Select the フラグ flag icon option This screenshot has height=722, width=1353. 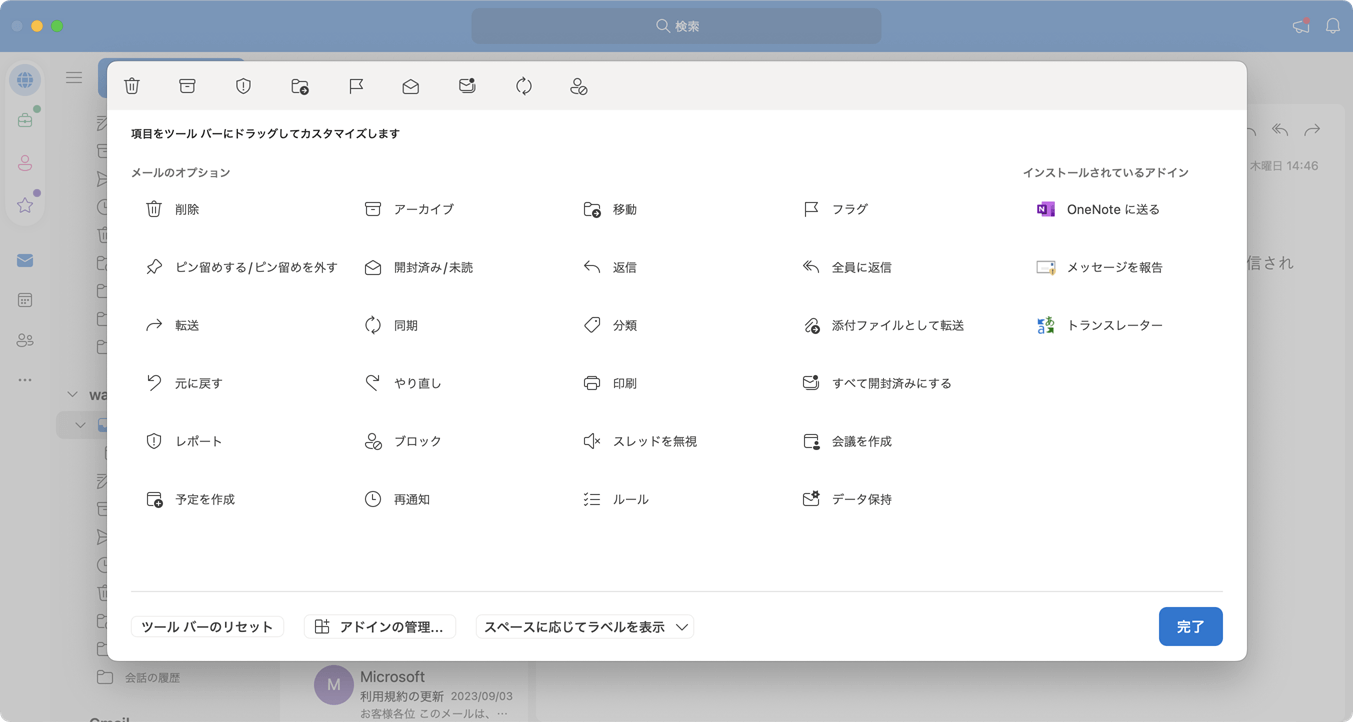pos(835,209)
